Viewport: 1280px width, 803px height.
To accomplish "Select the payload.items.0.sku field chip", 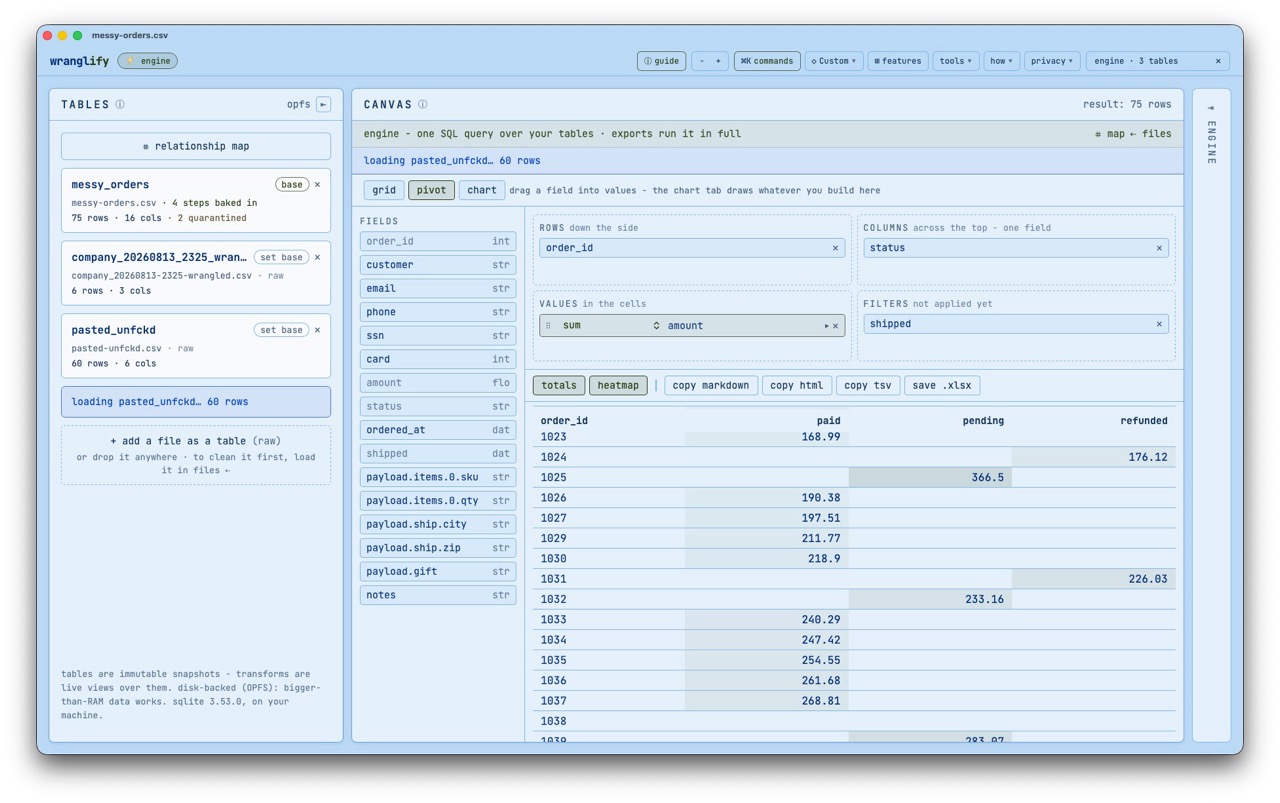I will point(438,477).
